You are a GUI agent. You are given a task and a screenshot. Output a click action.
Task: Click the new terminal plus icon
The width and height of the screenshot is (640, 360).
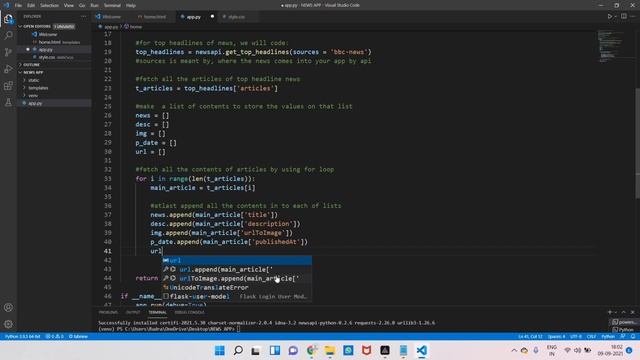tap(610, 312)
